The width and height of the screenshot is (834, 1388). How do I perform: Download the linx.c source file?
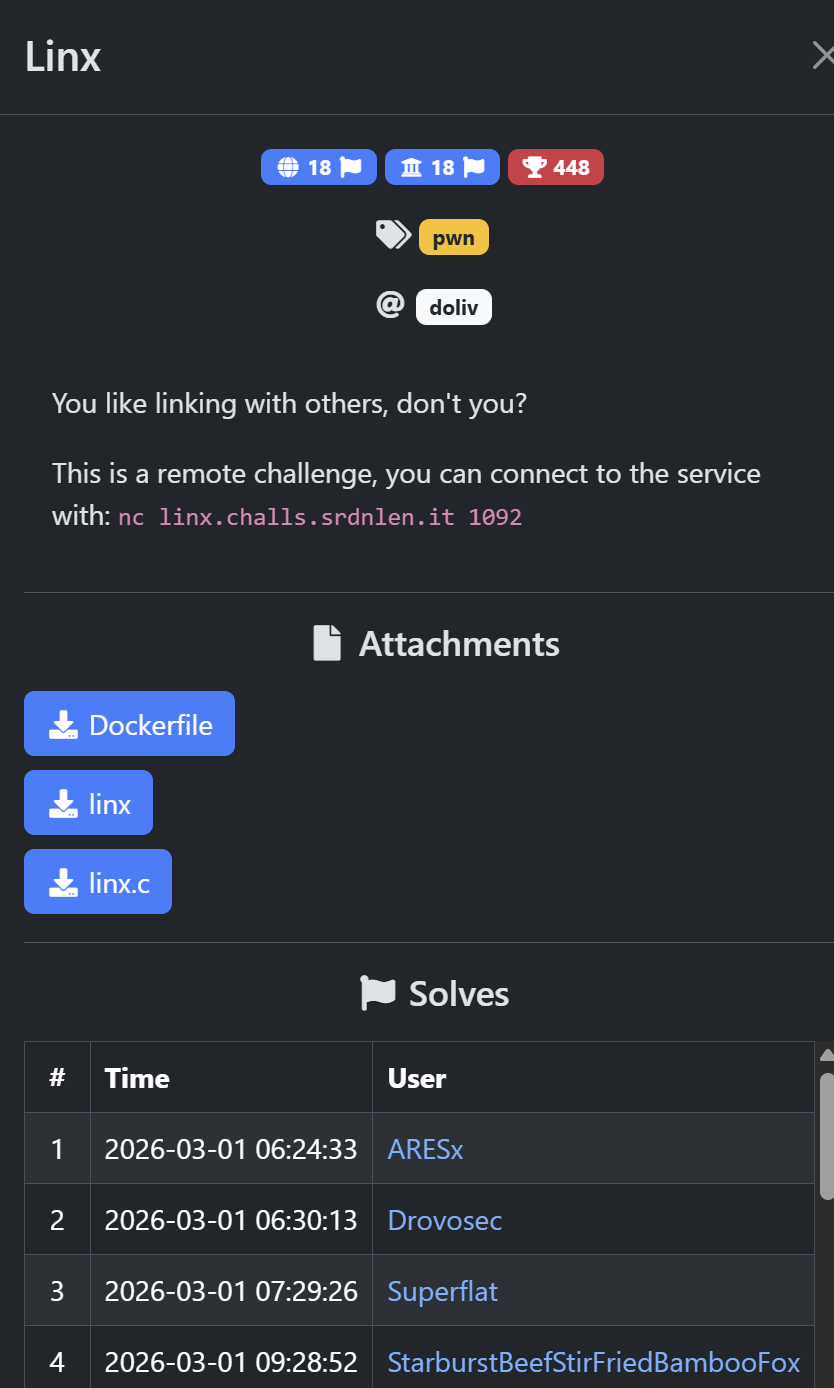click(x=98, y=881)
